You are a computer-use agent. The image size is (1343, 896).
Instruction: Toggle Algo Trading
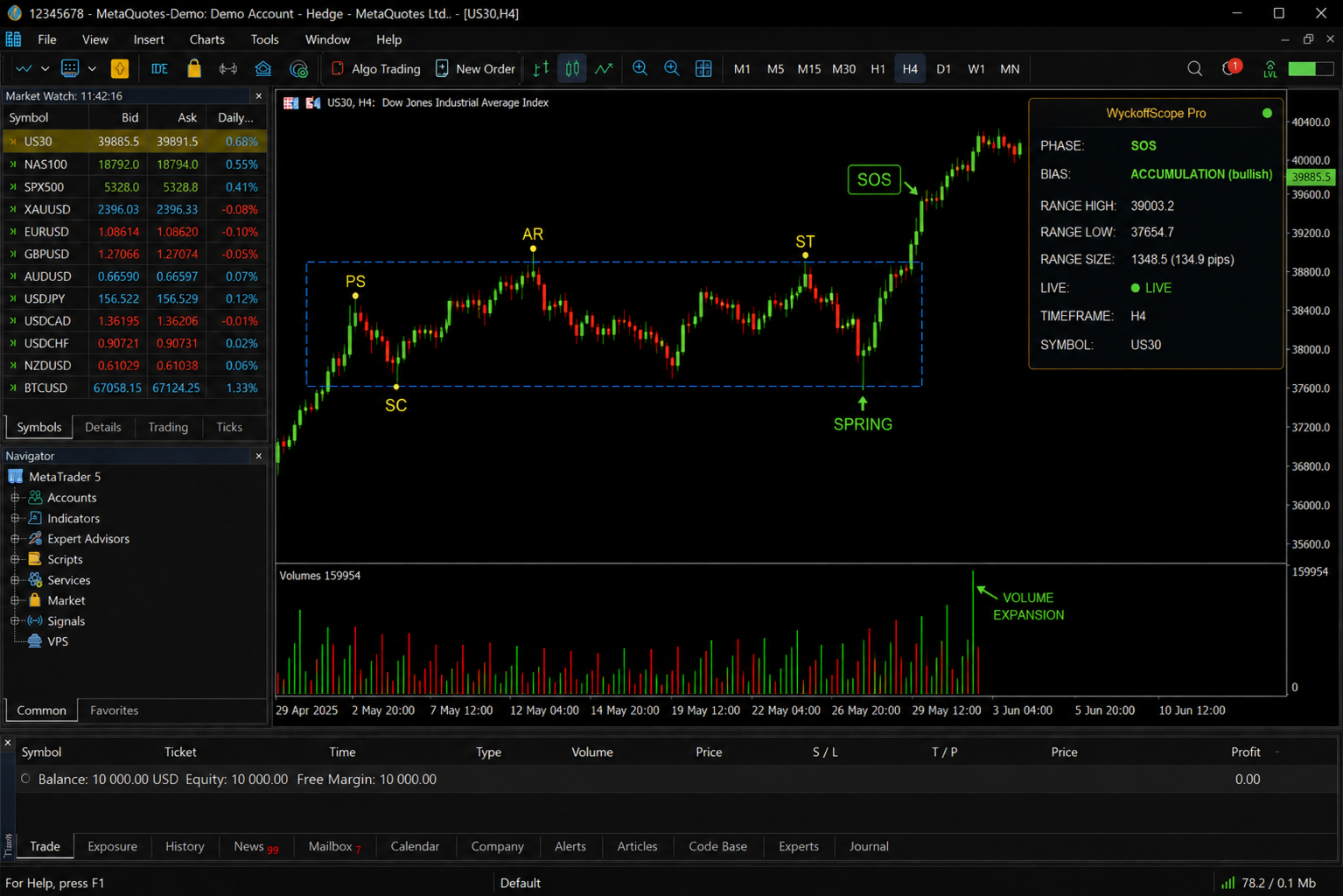click(375, 68)
